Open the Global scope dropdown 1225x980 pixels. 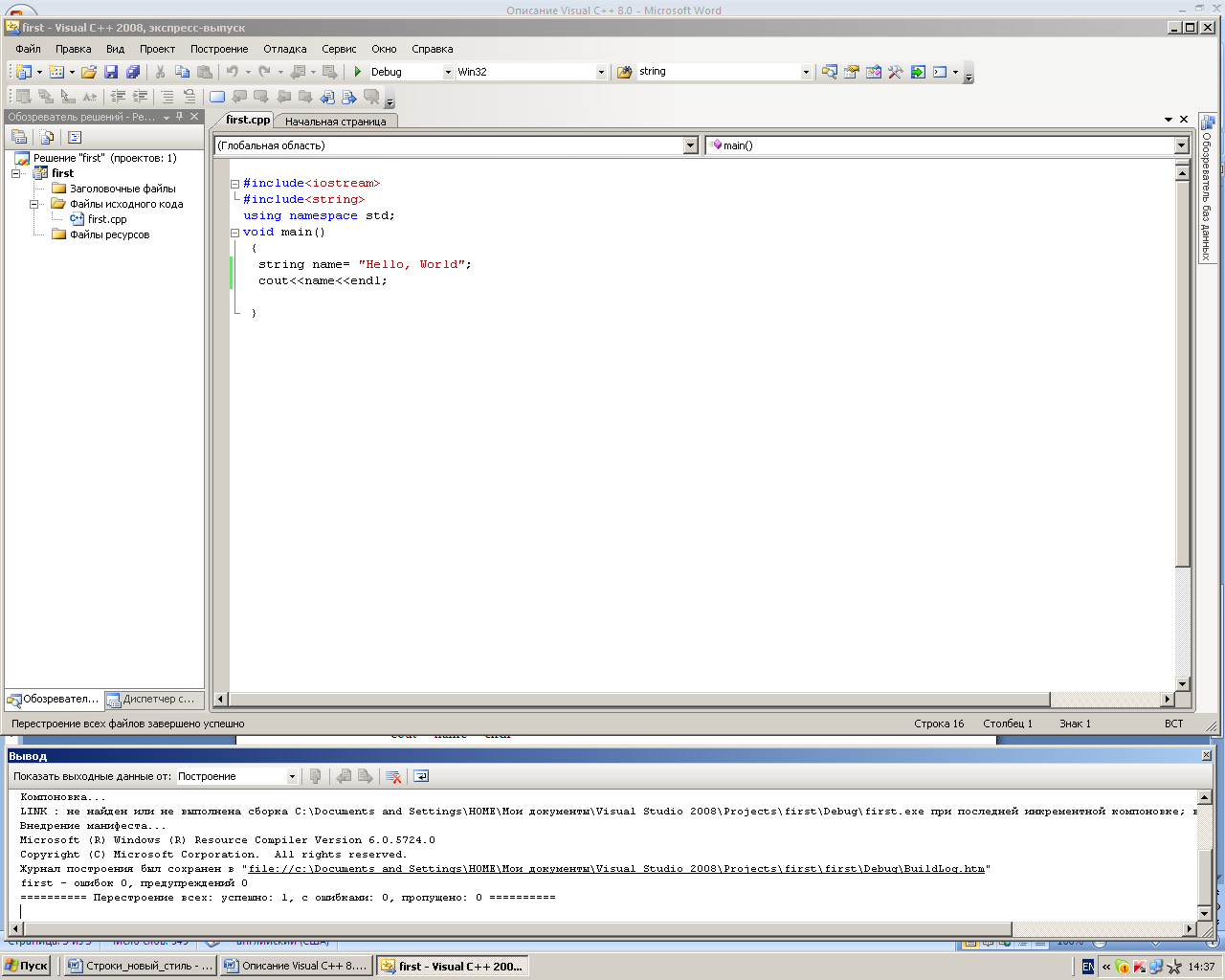(691, 145)
